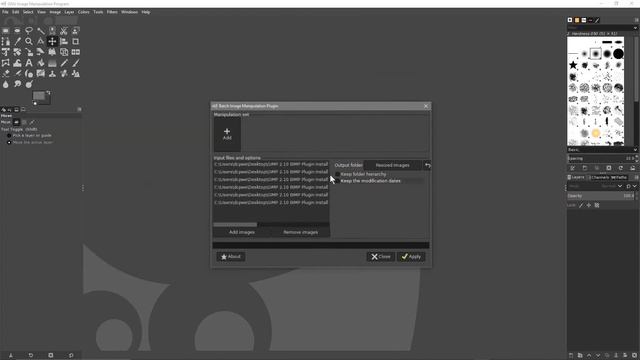The image size is (640, 360).
Task: Select the Color Picker tool
Action: [17, 41]
